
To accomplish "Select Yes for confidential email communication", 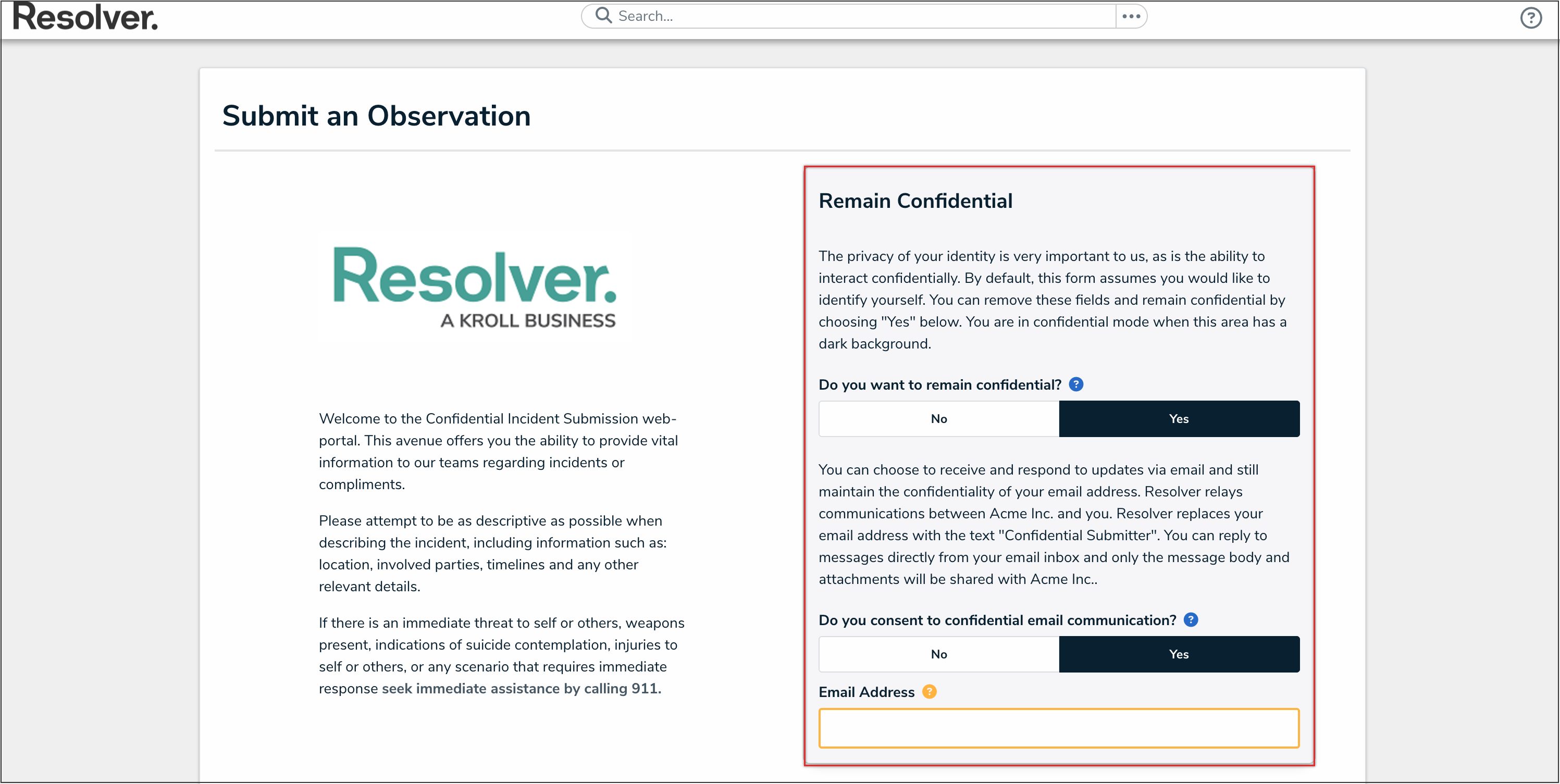I will 1179,654.
